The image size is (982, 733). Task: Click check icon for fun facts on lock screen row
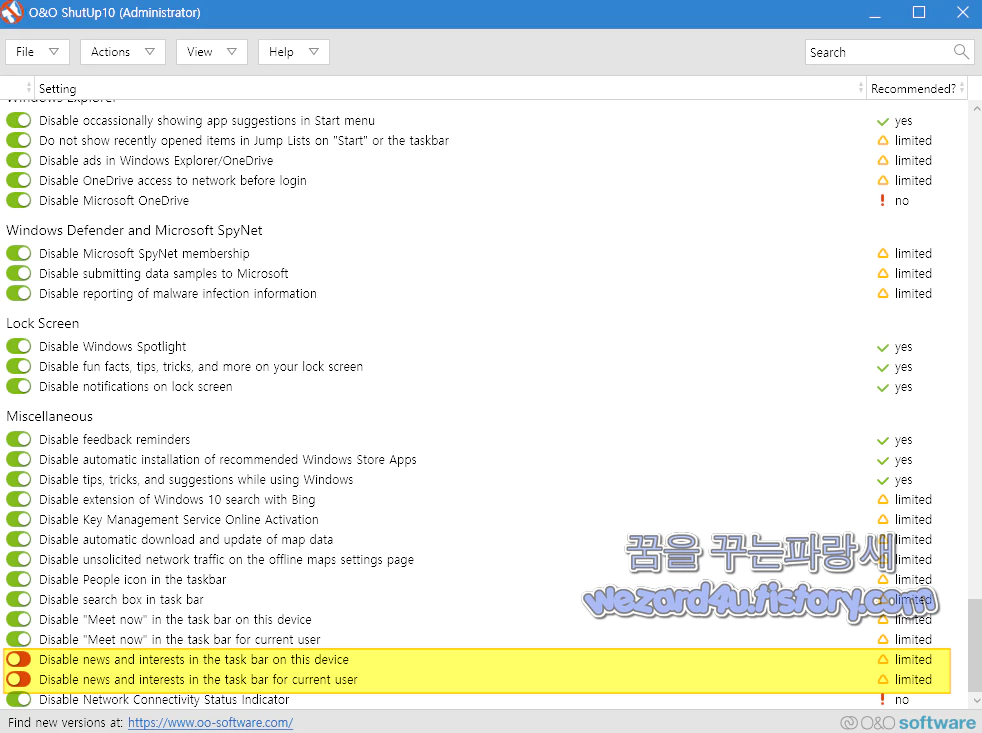click(x=883, y=367)
